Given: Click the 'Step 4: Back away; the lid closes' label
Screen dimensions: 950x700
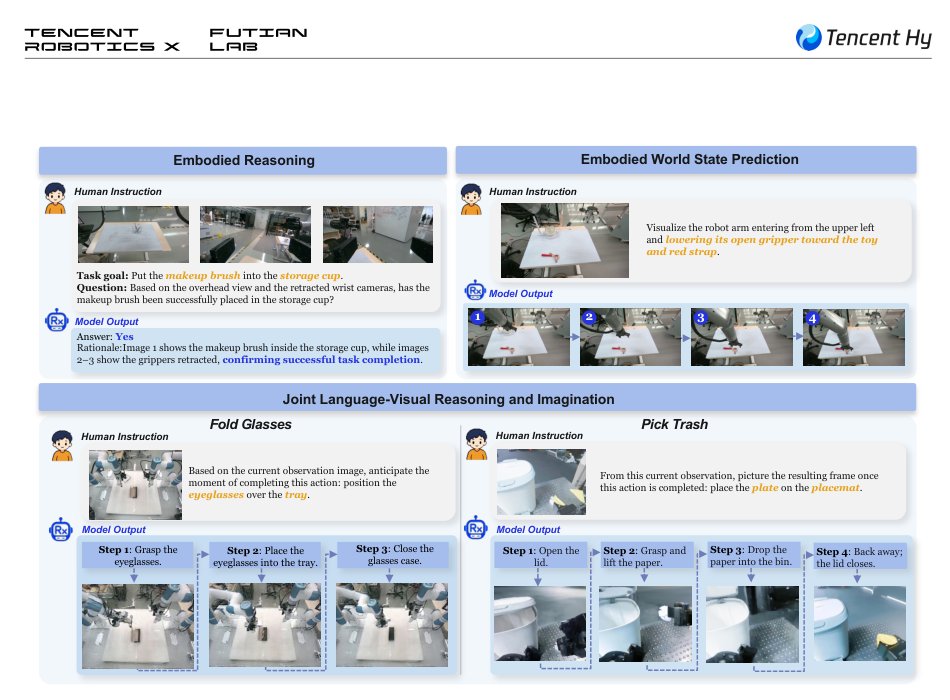Looking at the screenshot, I should 860,556.
